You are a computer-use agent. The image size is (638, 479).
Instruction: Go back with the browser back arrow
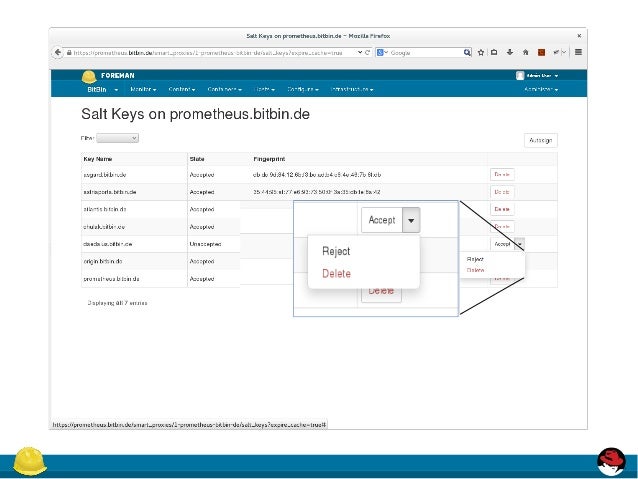point(58,52)
